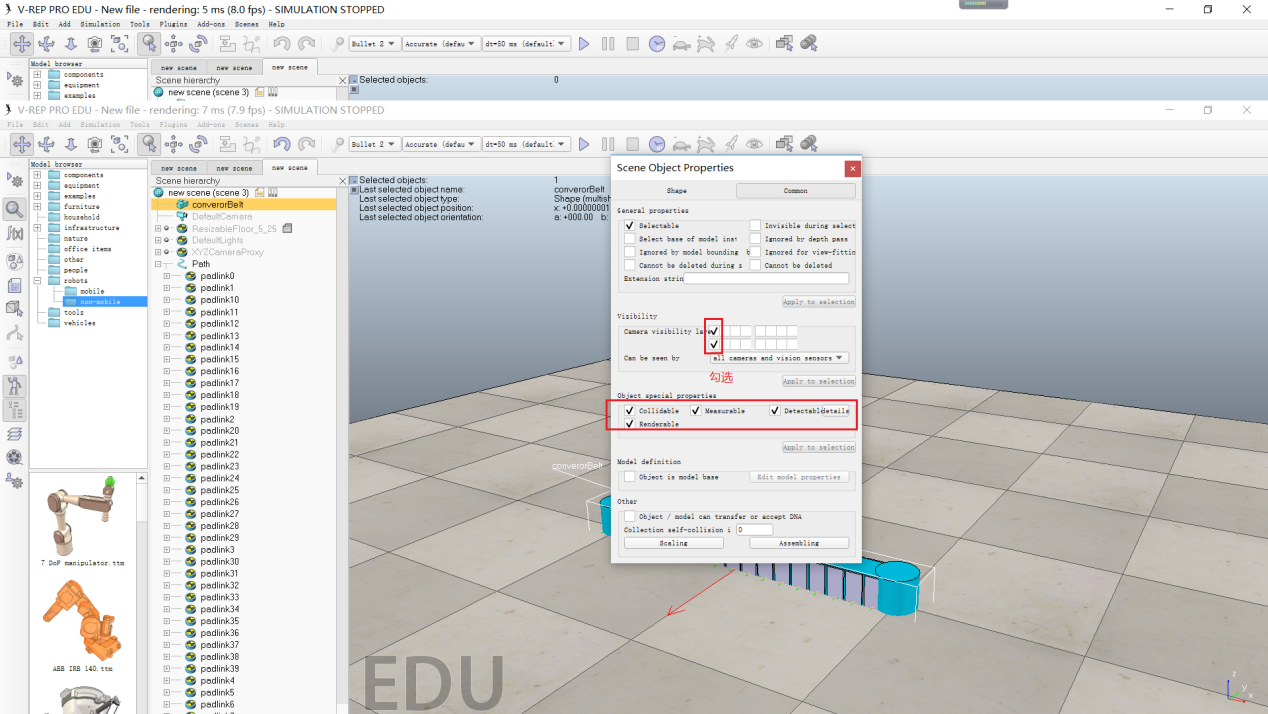Open the video recorder film reel icon
The image size is (1268, 714).
[14, 457]
